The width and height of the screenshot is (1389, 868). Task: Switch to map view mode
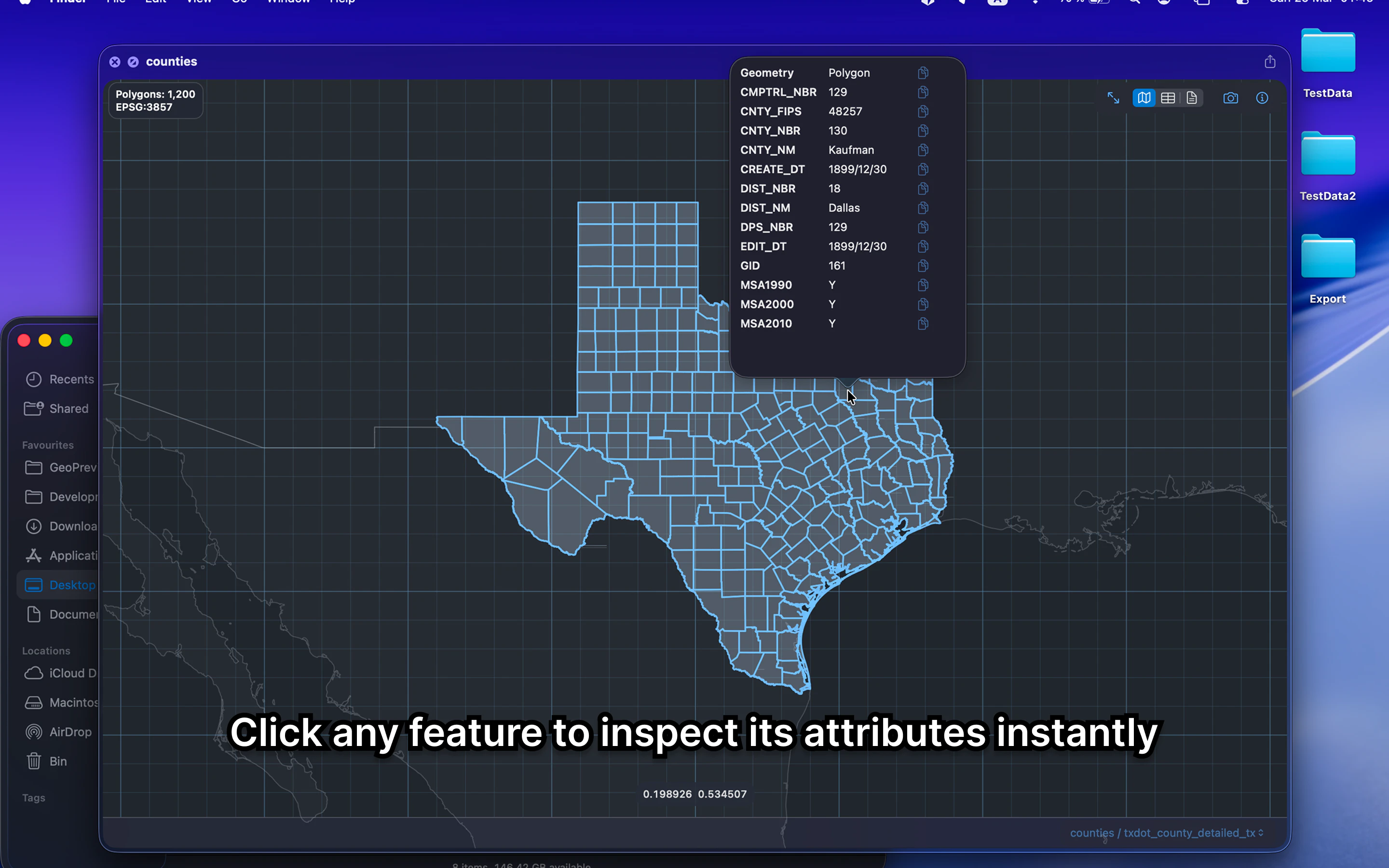point(1144,98)
